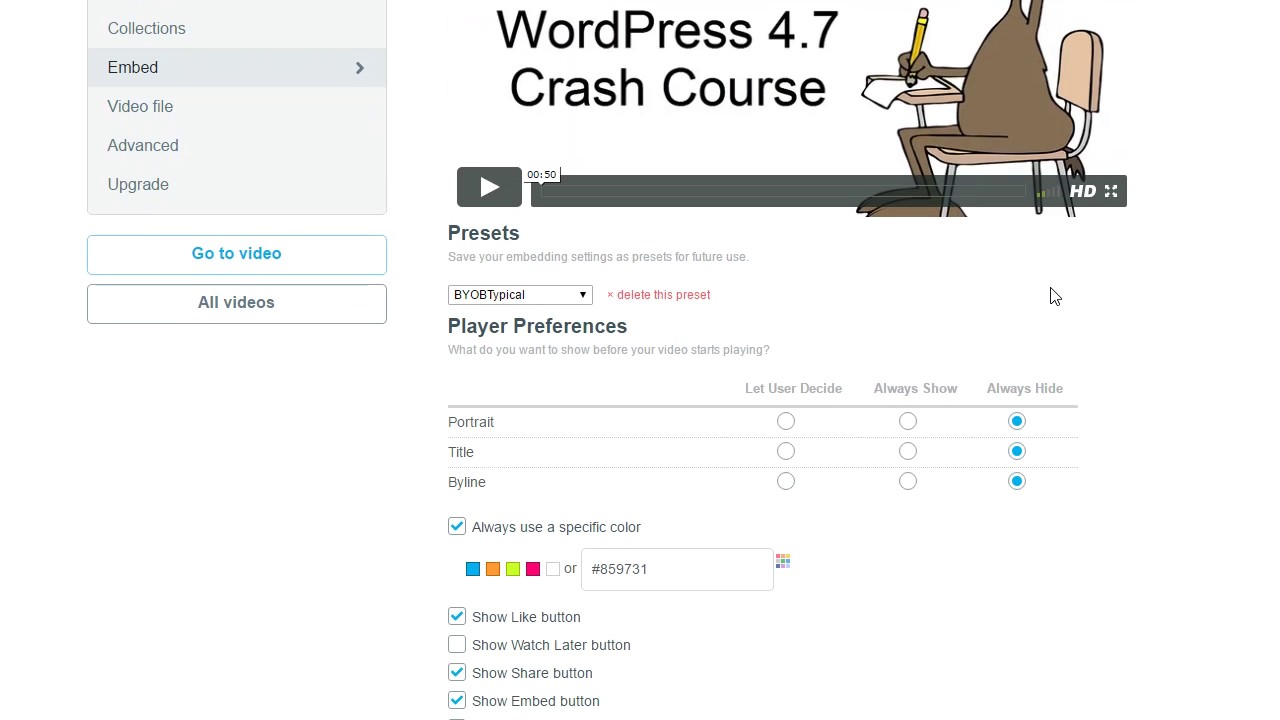This screenshot has width=1280, height=720.
Task: Select Always Hide for Title
Action: [1017, 452]
